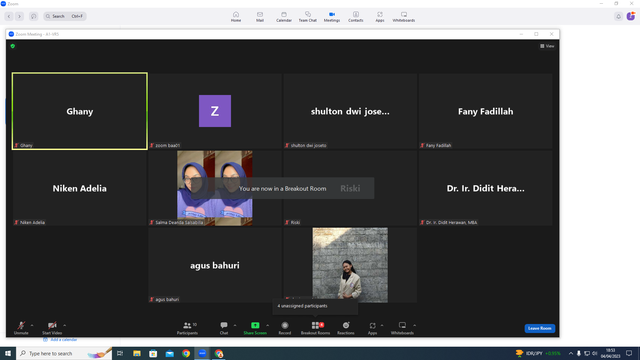This screenshot has height=360, width=640.
Task: Select Fany Fadillah's tile
Action: click(485, 111)
